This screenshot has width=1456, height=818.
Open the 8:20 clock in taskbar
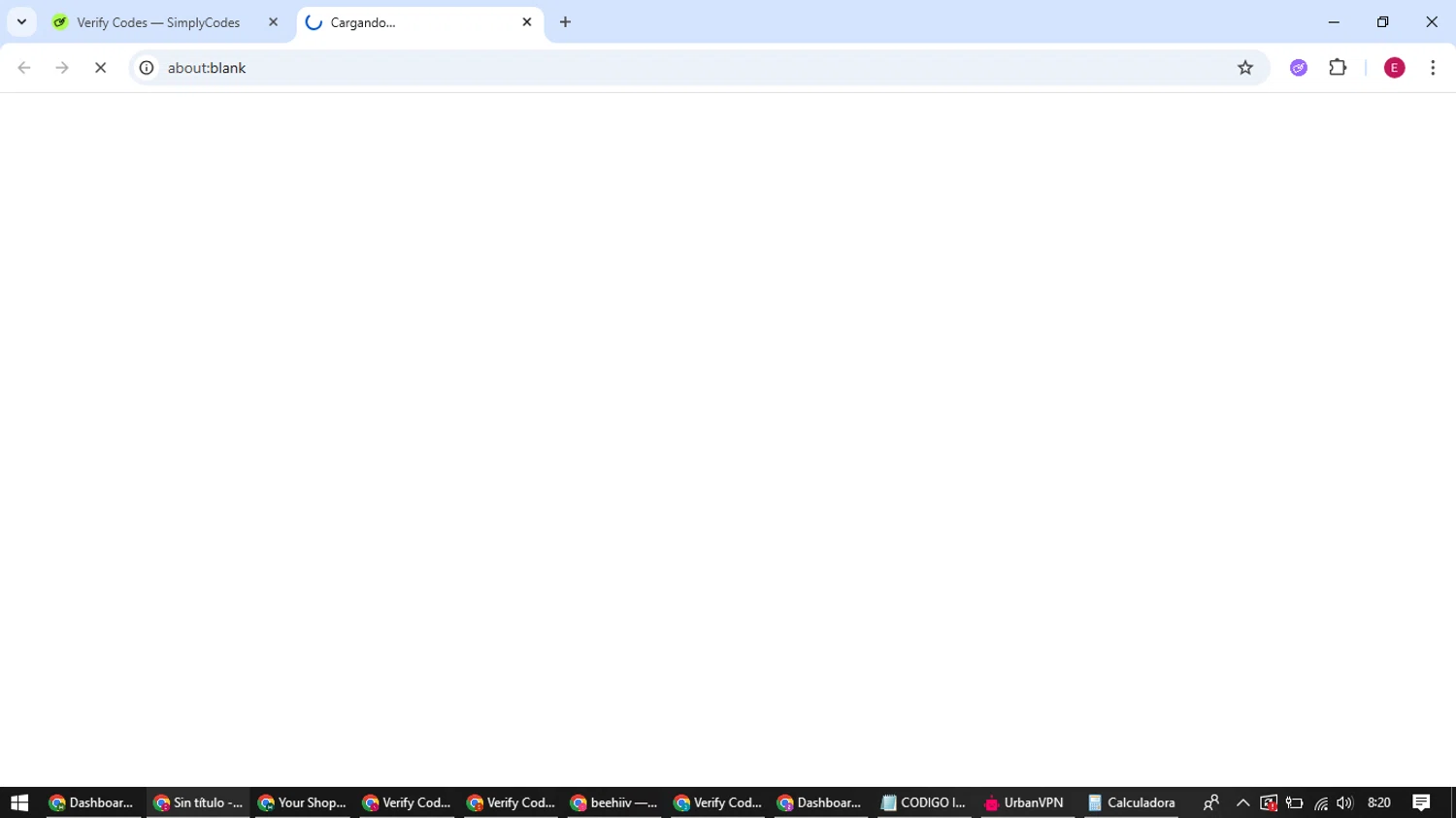click(1378, 802)
